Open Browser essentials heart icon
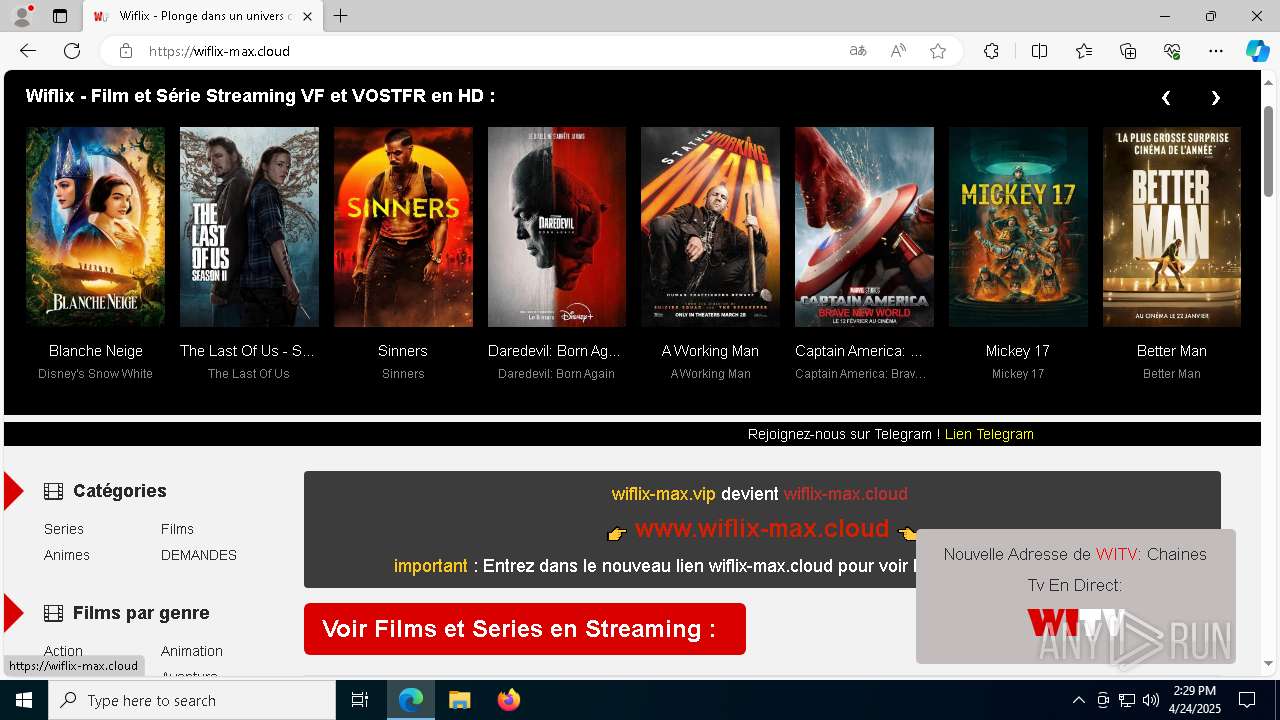1280x720 pixels. point(1172,51)
